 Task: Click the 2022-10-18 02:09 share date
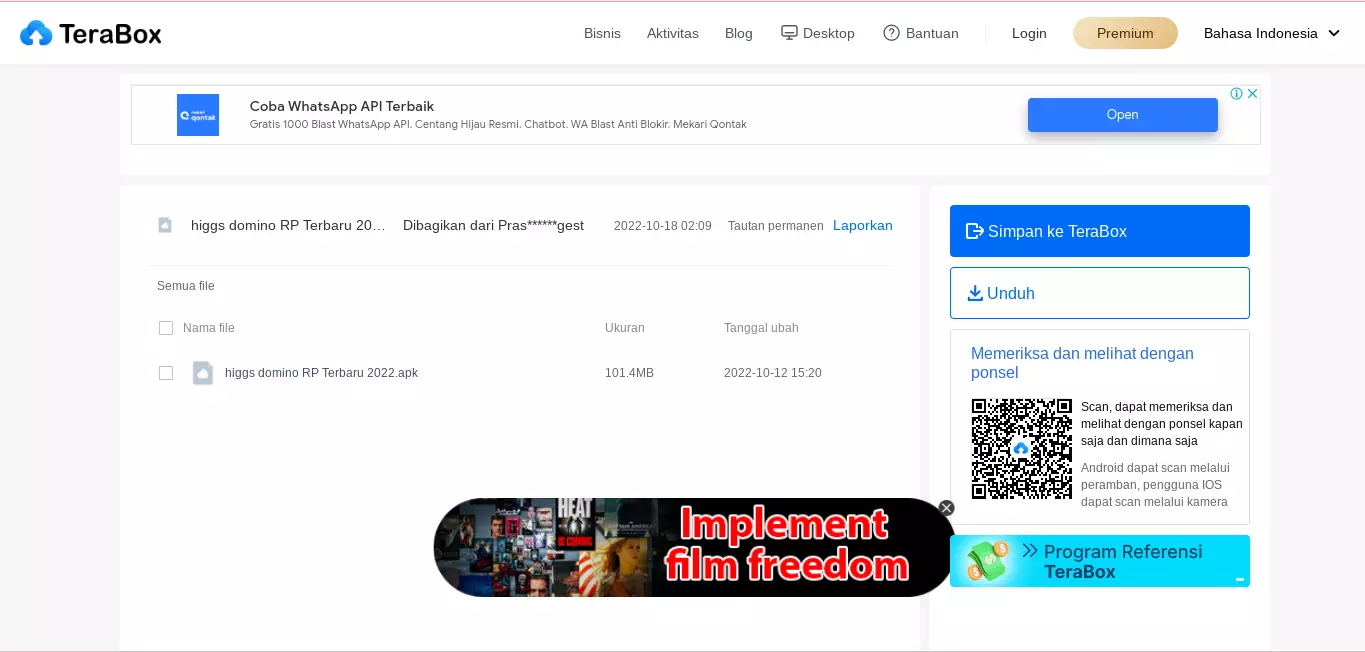tap(663, 226)
